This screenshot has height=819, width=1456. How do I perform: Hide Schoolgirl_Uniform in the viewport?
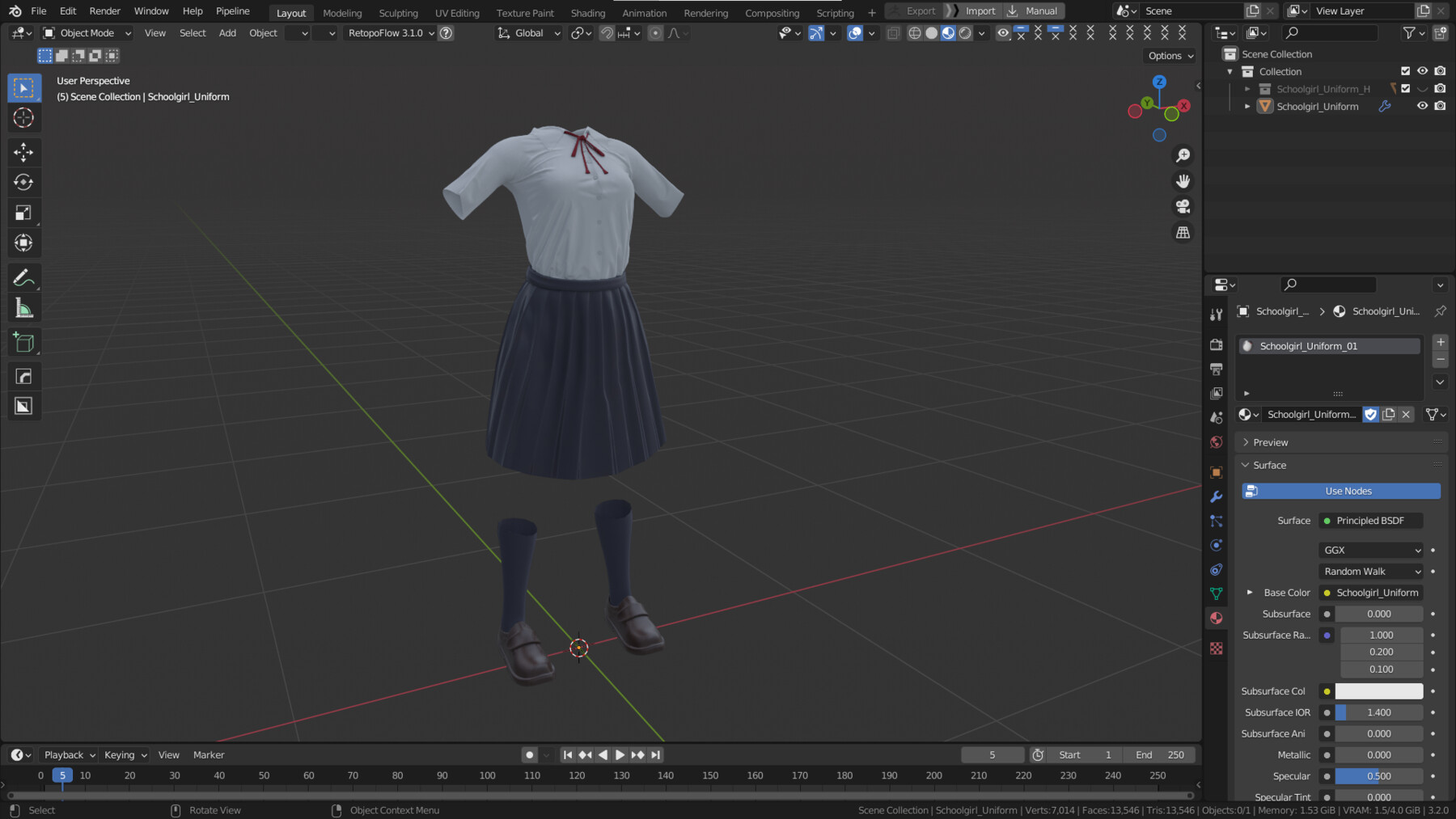[x=1422, y=106]
